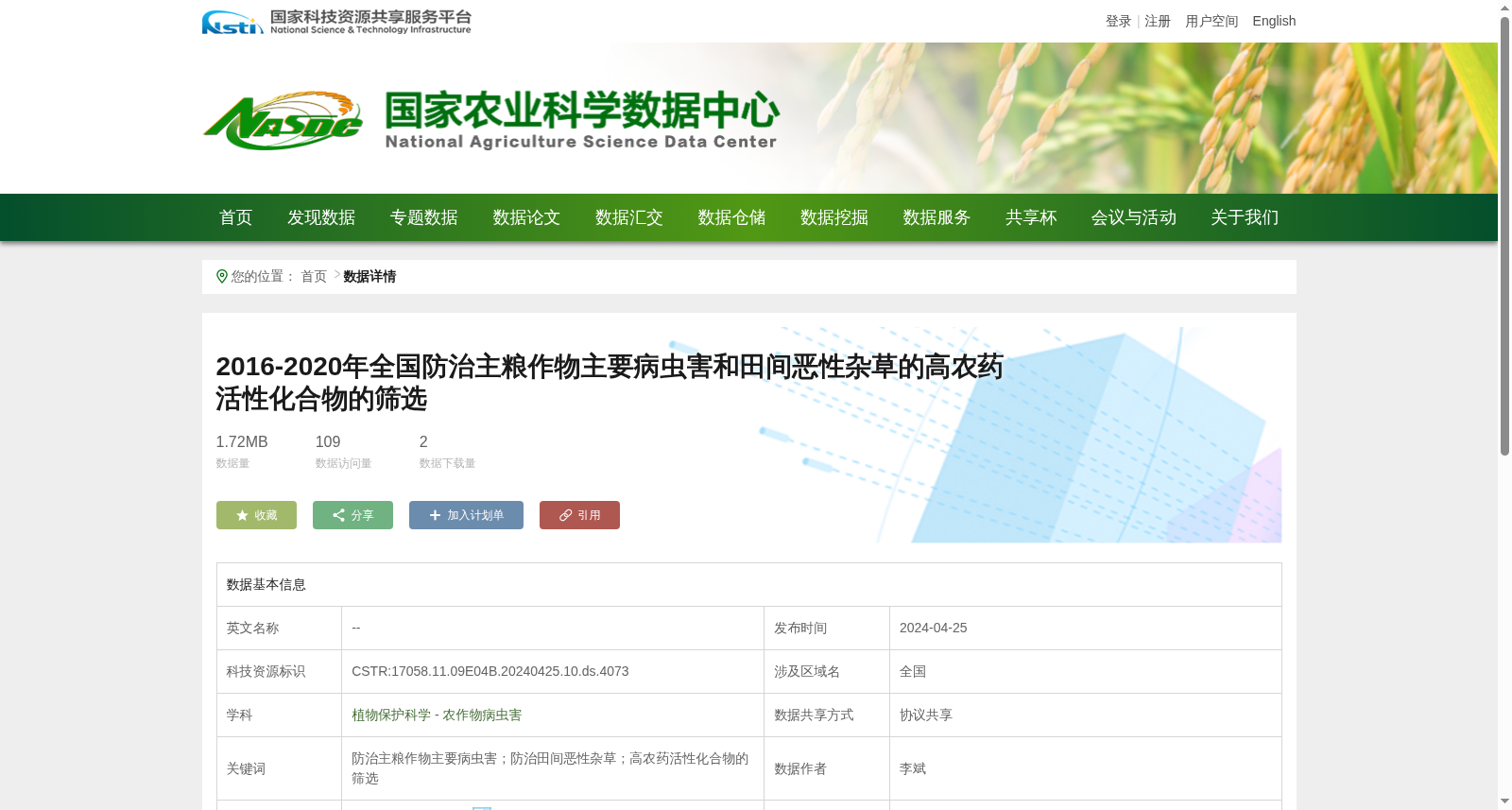1512x810 pixels.
Task: Open the 会议与活动 menu item
Action: coord(1134,217)
